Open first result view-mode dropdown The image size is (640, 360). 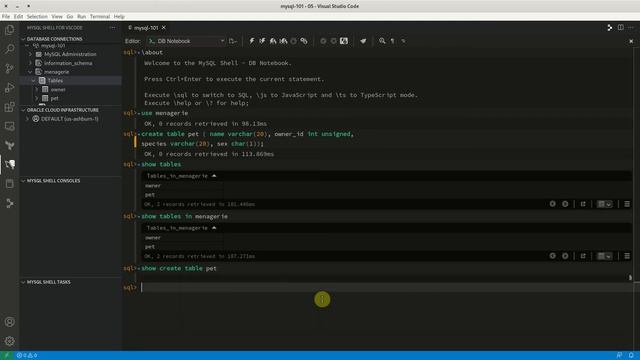[x=604, y=204]
